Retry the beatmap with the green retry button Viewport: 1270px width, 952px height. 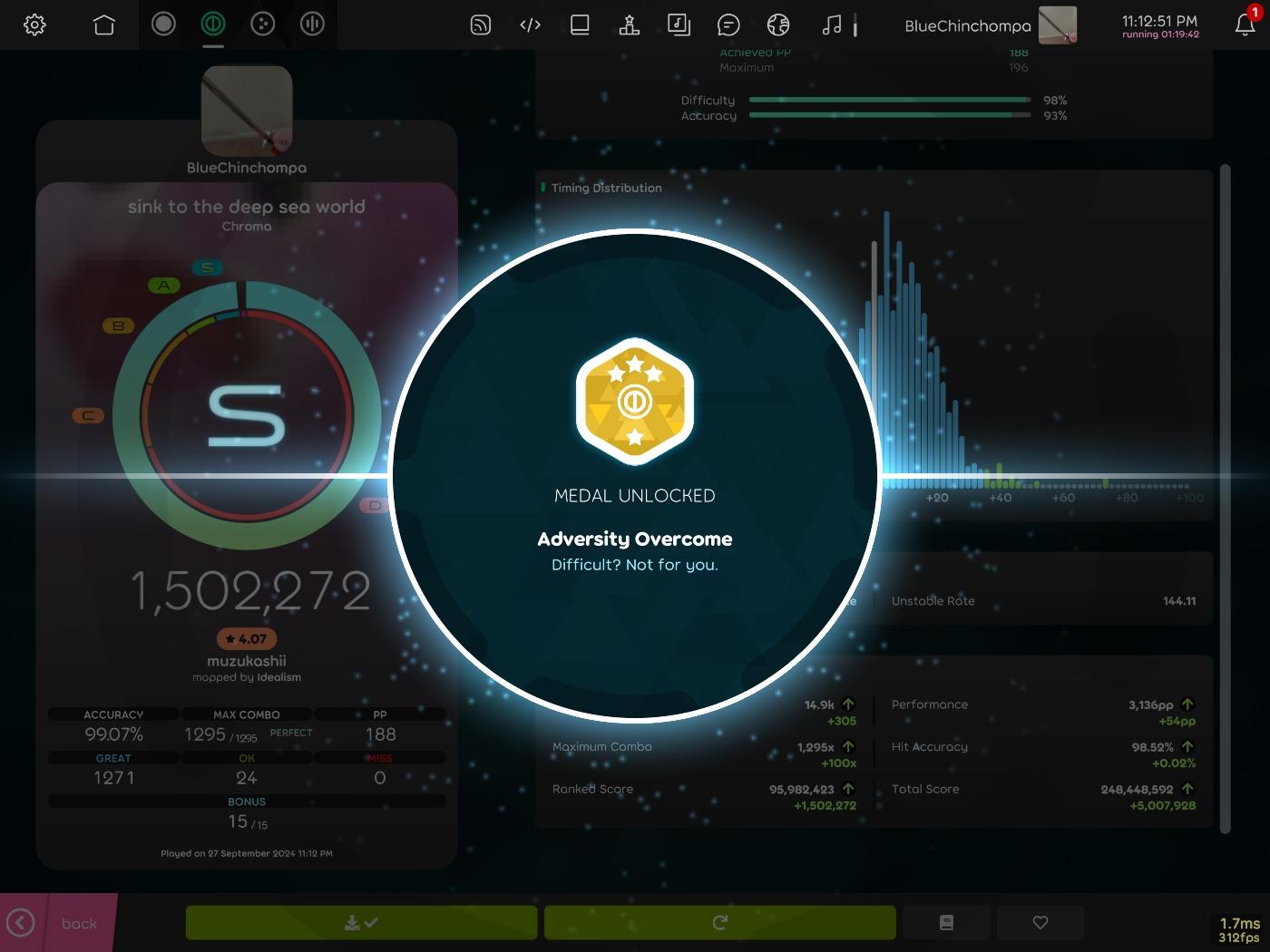click(720, 923)
